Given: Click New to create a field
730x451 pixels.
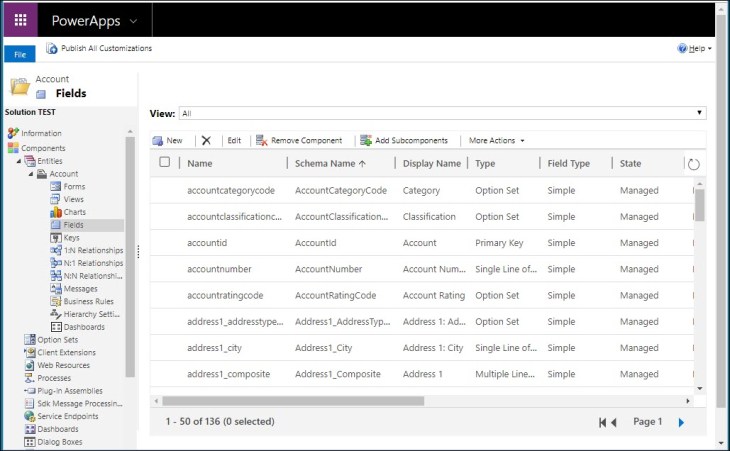Looking at the screenshot, I should (167, 141).
